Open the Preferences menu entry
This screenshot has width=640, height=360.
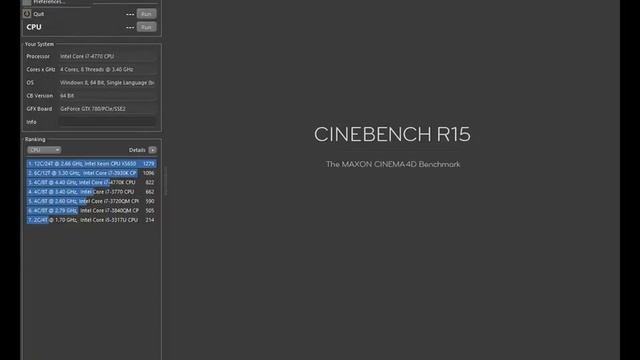[49, 2]
